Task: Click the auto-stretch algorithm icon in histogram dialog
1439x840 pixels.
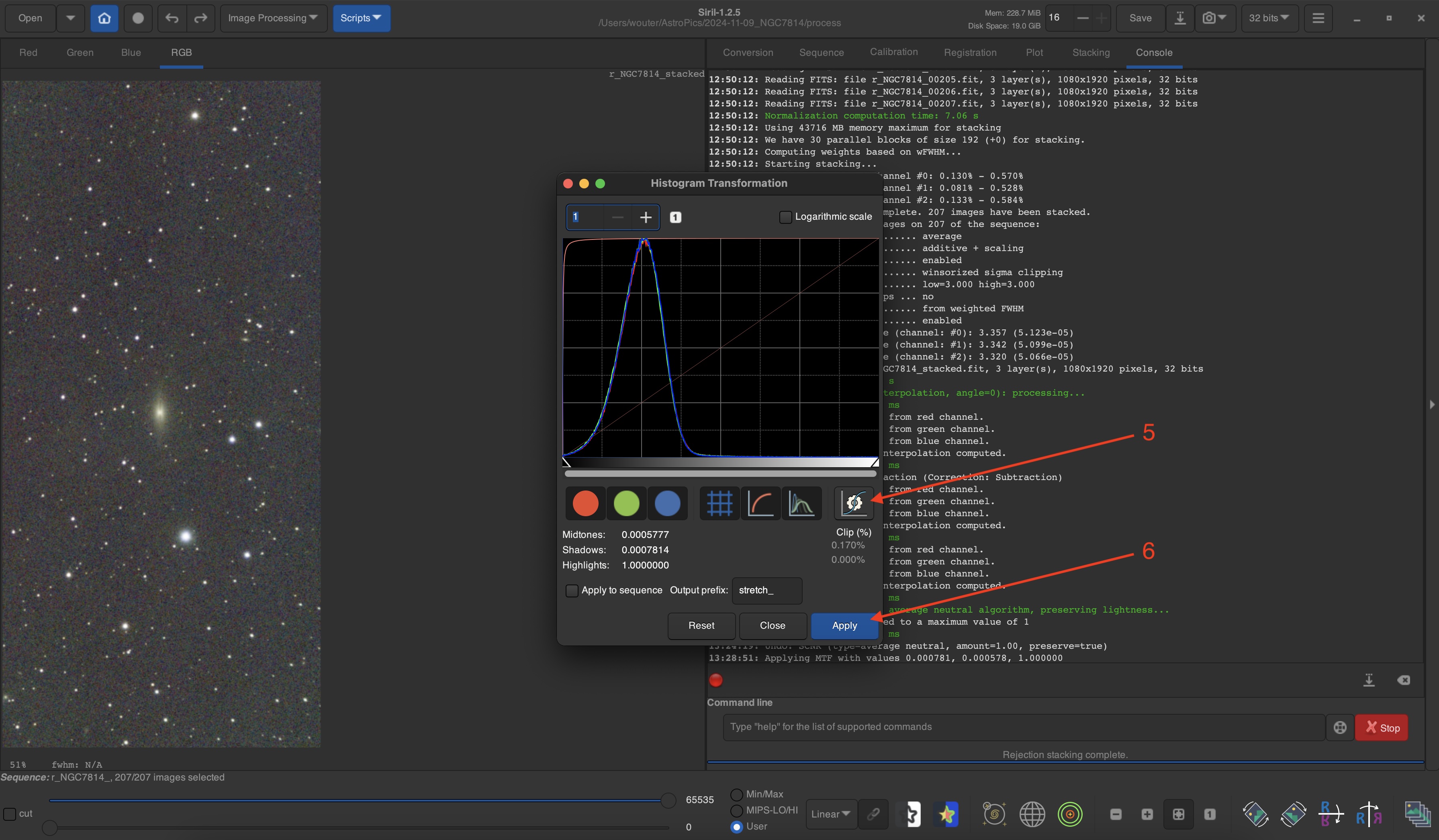Action: click(854, 503)
